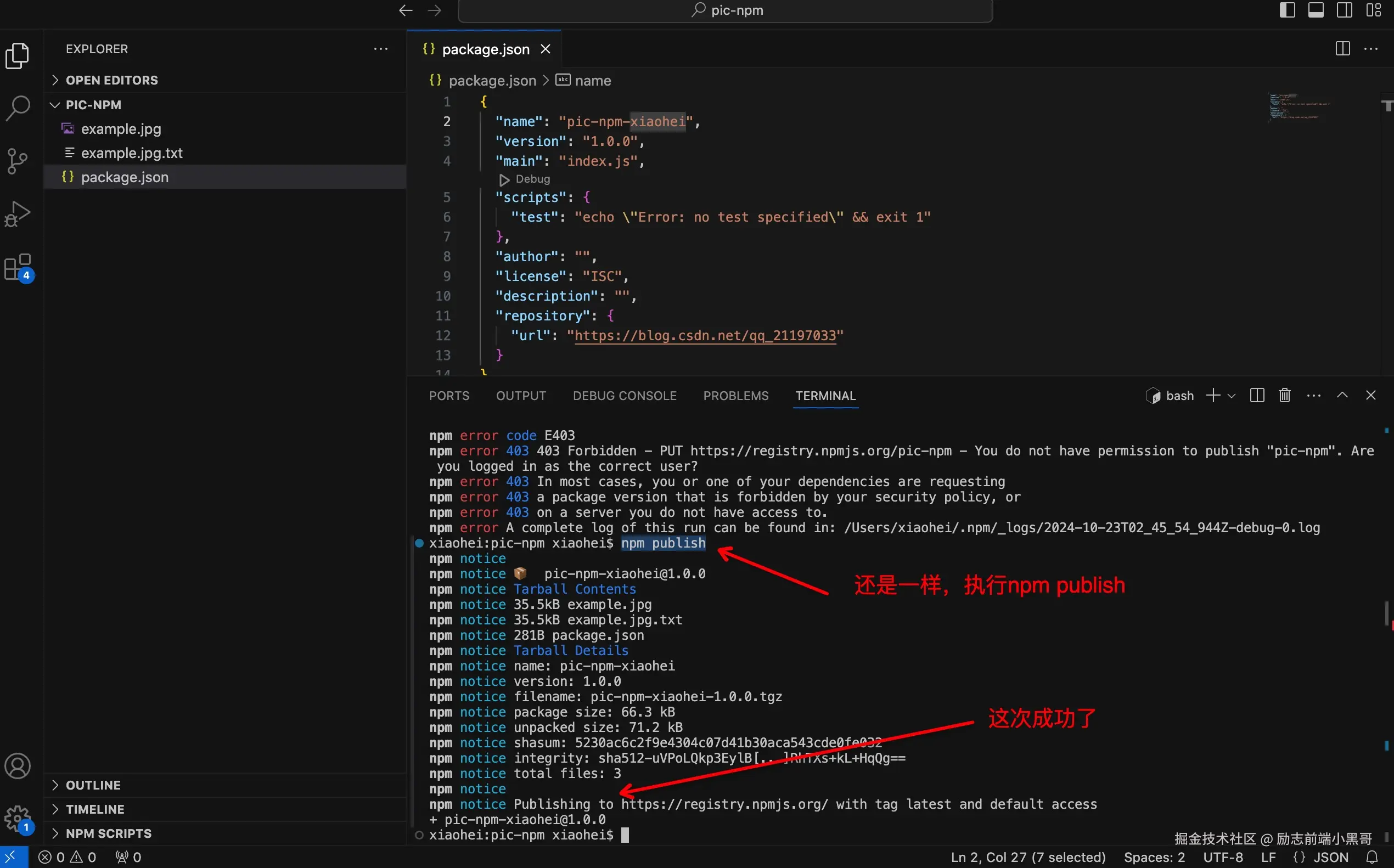The width and height of the screenshot is (1394, 868).
Task: Select example.jpg.txt in the explorer
Action: click(132, 153)
